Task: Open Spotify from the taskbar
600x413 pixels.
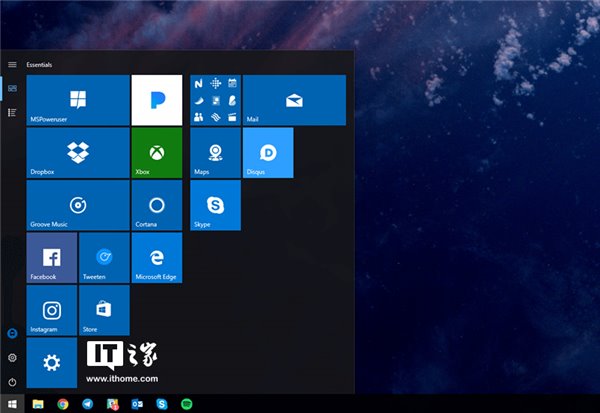Action: 186,404
